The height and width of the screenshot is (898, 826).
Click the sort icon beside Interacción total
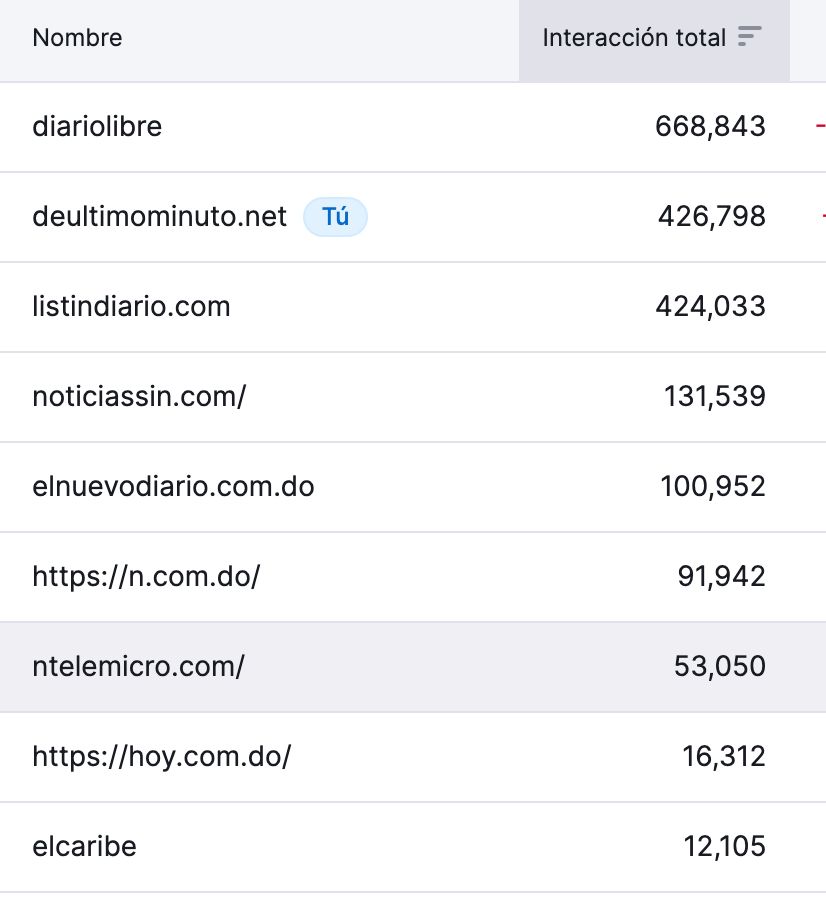point(749,37)
